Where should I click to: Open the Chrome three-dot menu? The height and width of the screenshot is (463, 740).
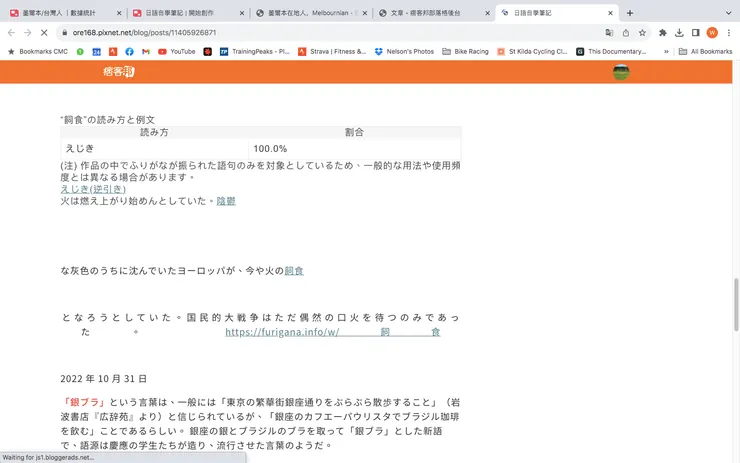click(x=729, y=33)
